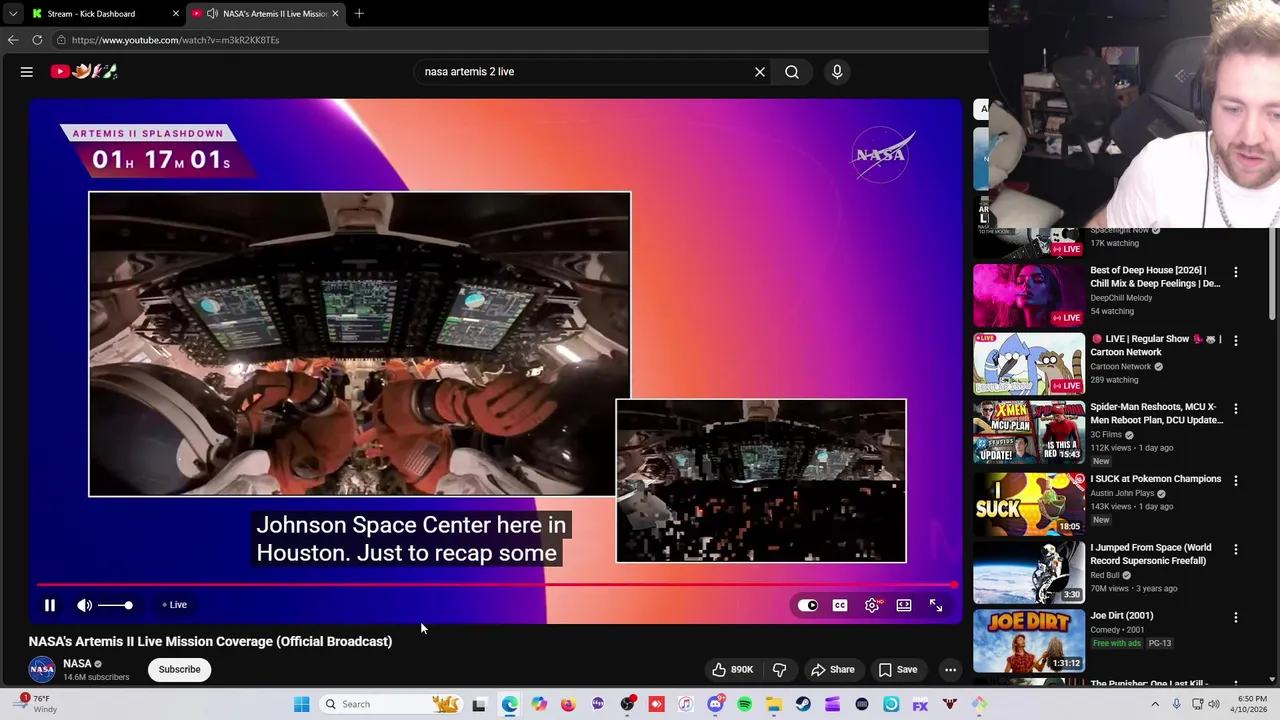Reload the page
The width and height of the screenshot is (1280, 720).
[x=37, y=40]
